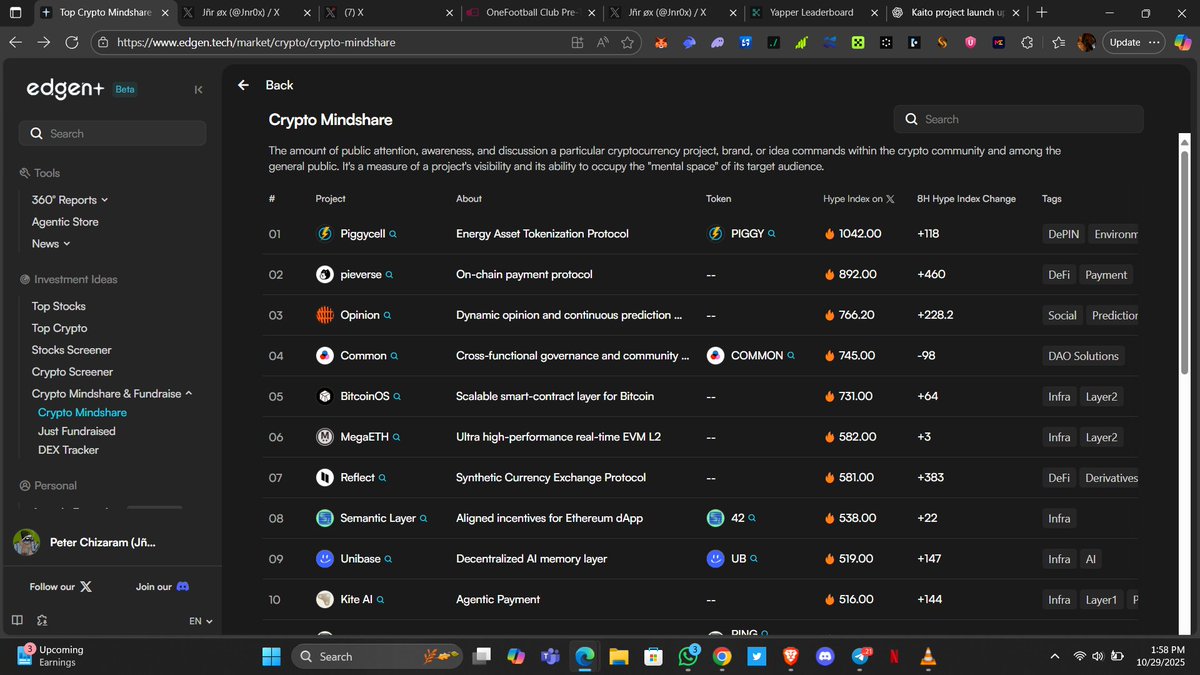Expand the News menu
Screen dimensions: 1200x675
[x=51, y=243]
